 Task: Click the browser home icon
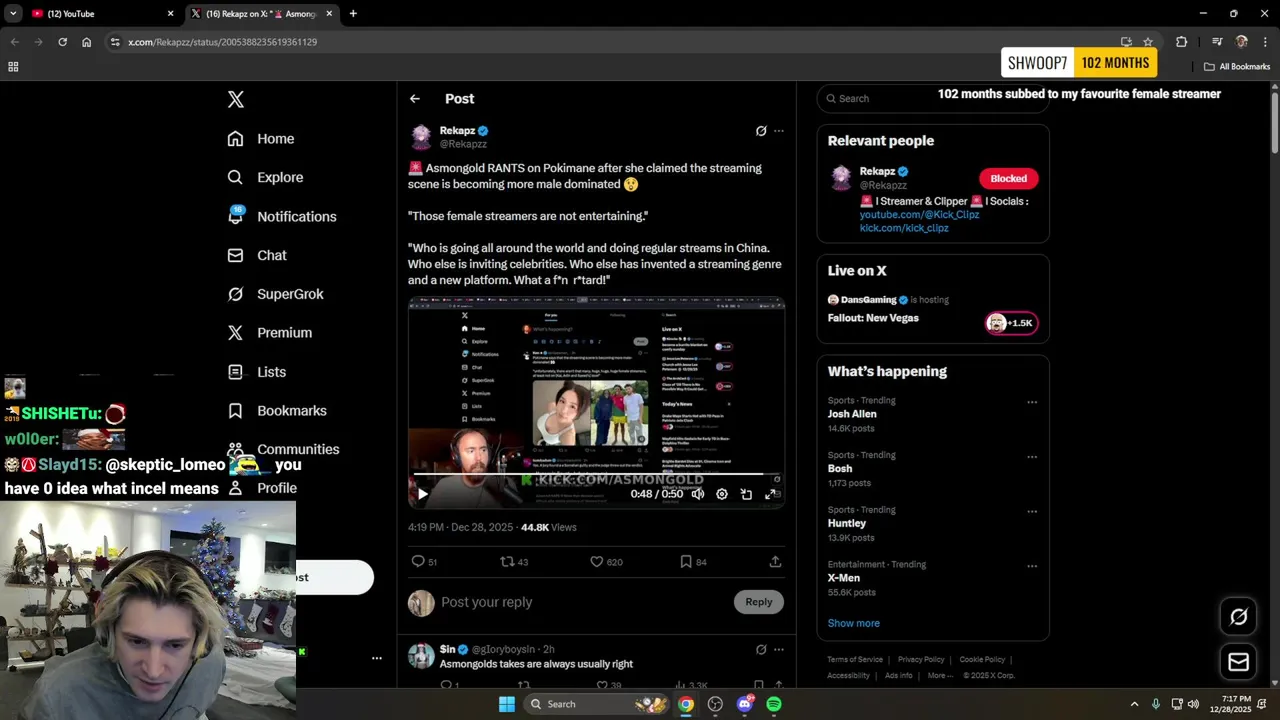pos(87,42)
